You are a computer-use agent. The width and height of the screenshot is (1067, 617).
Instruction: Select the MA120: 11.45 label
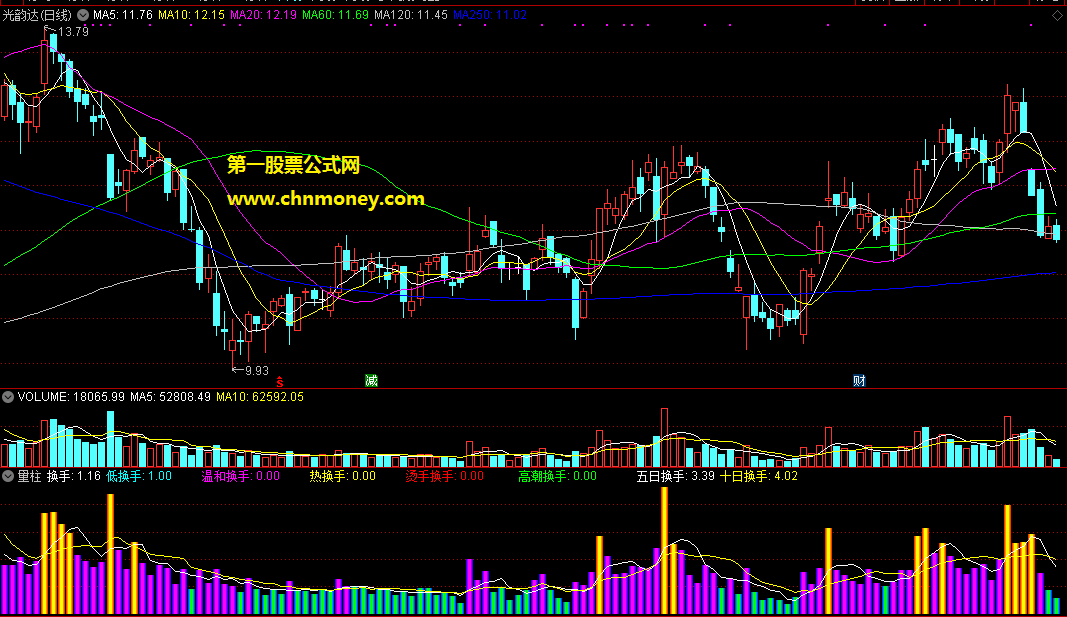pos(411,15)
